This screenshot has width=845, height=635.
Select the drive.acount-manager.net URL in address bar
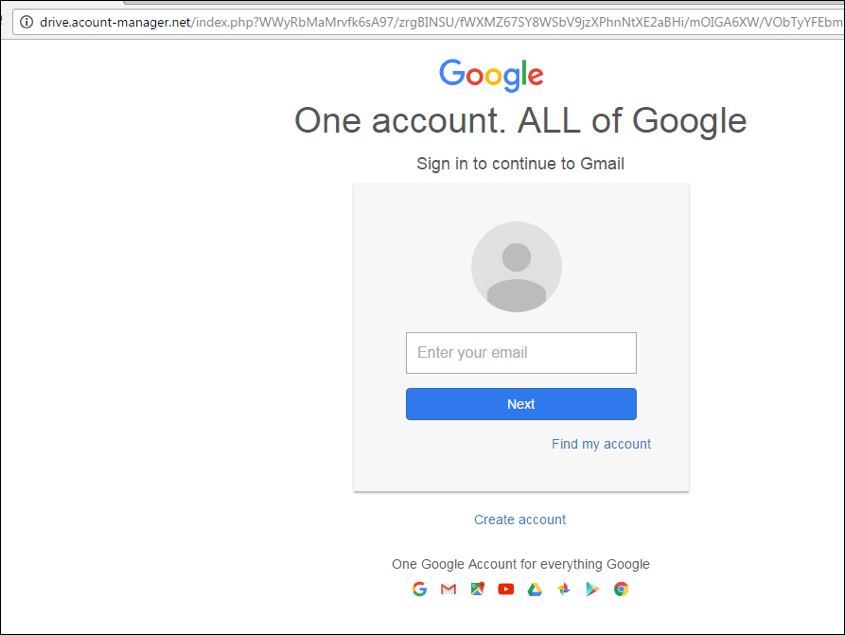[x=115, y=22]
